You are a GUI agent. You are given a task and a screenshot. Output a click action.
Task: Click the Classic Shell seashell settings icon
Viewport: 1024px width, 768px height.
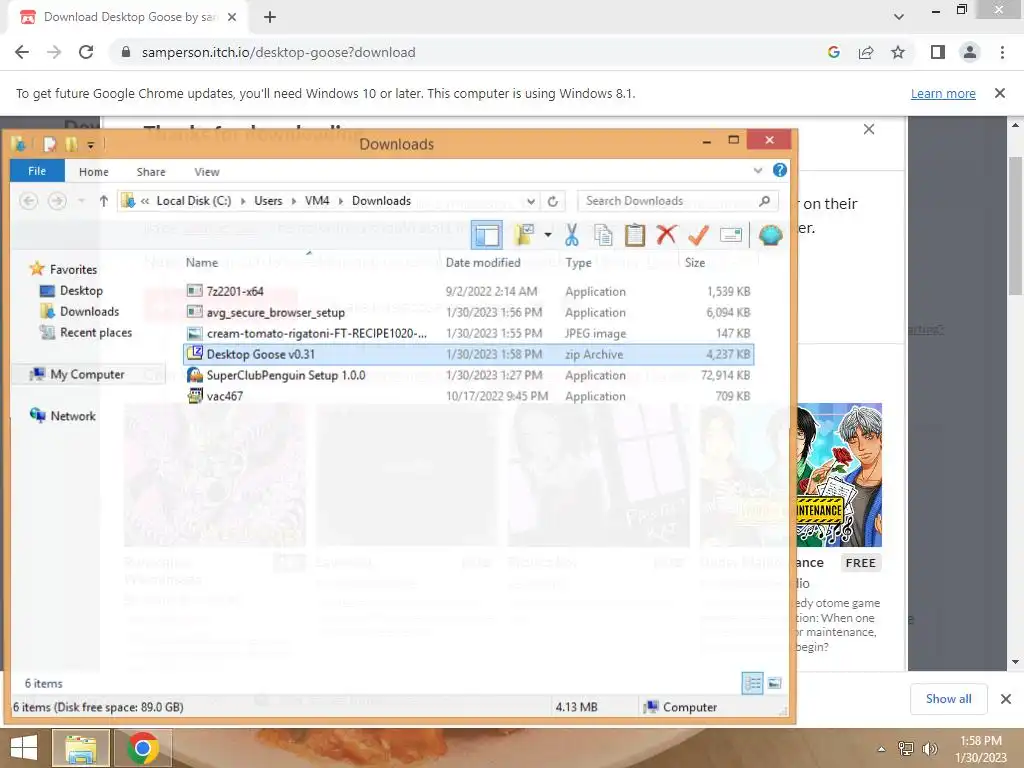pos(771,235)
